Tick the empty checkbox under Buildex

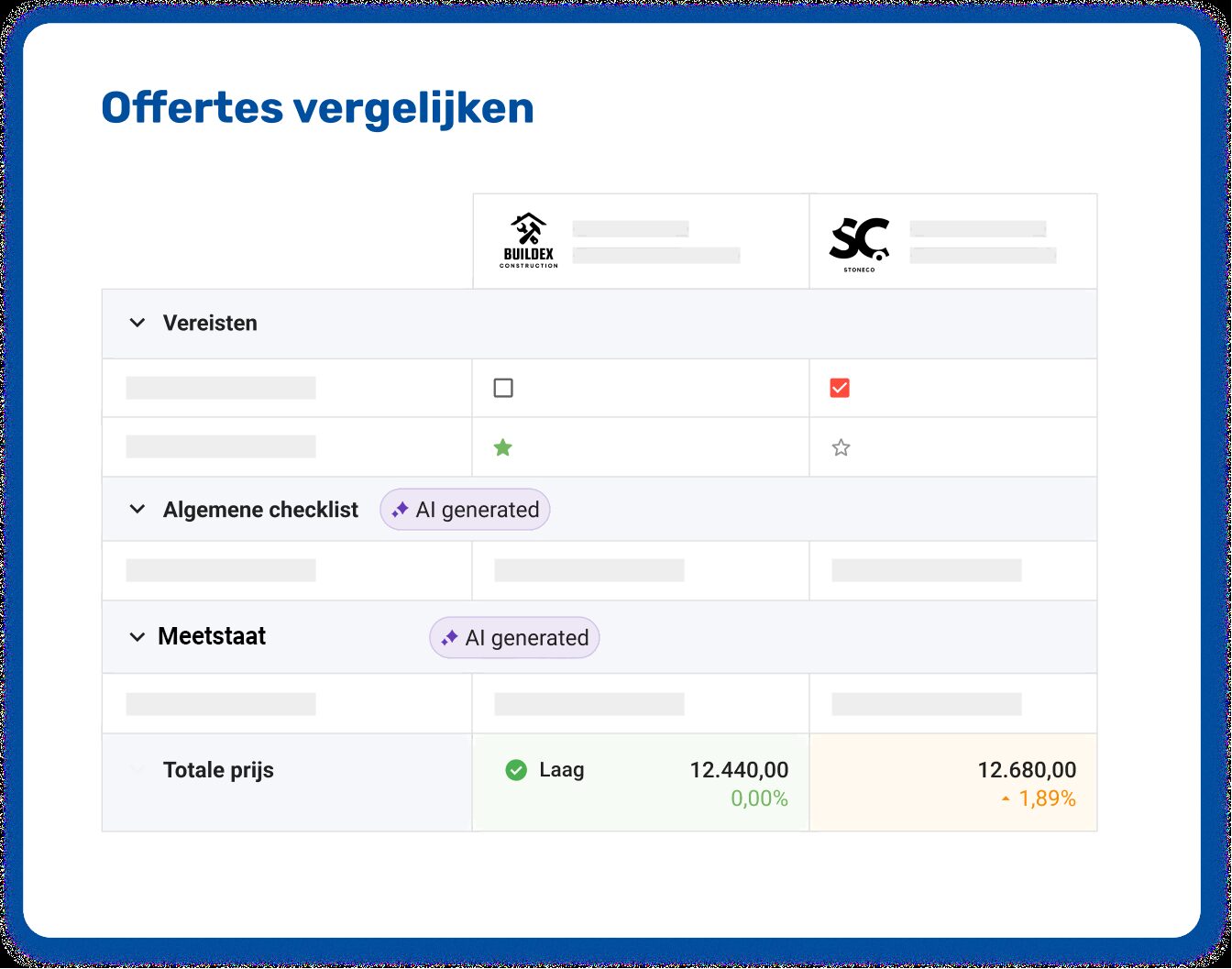[503, 388]
